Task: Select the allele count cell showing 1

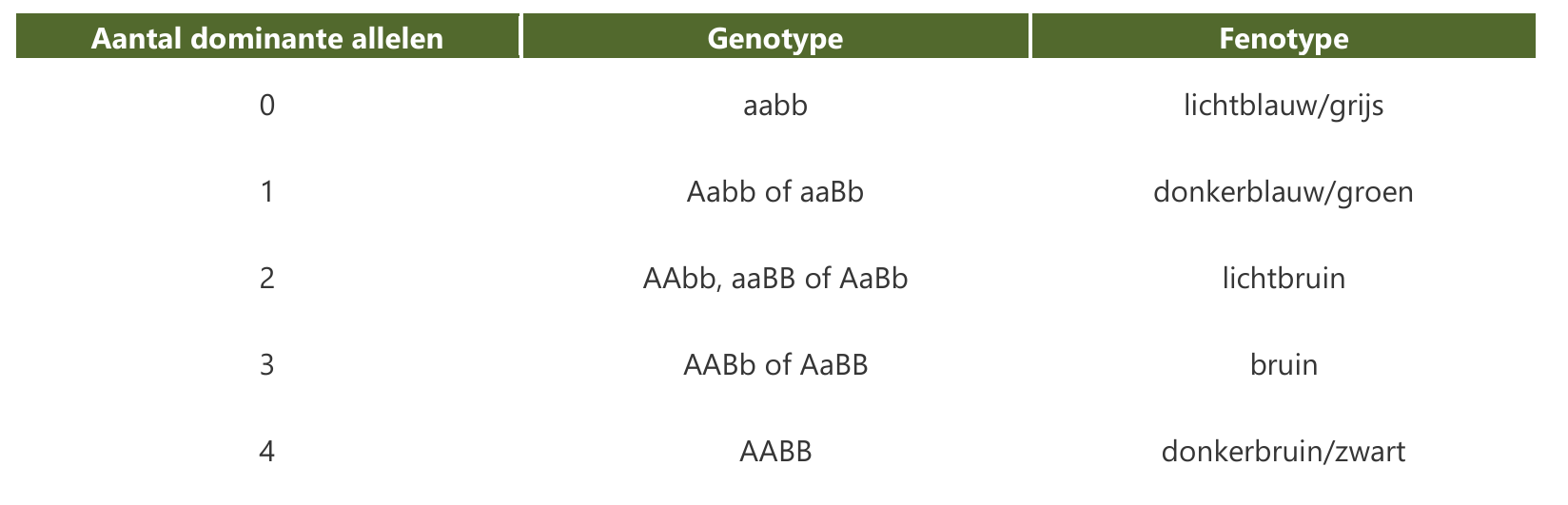Action: (x=267, y=192)
